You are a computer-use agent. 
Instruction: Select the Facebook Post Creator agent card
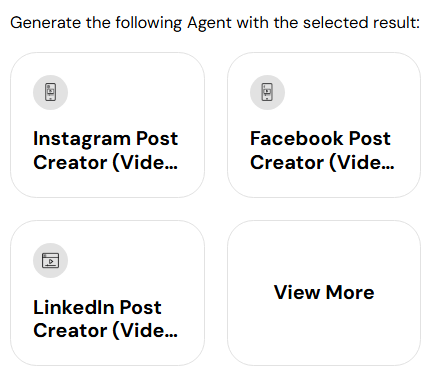pyautogui.click(x=324, y=125)
